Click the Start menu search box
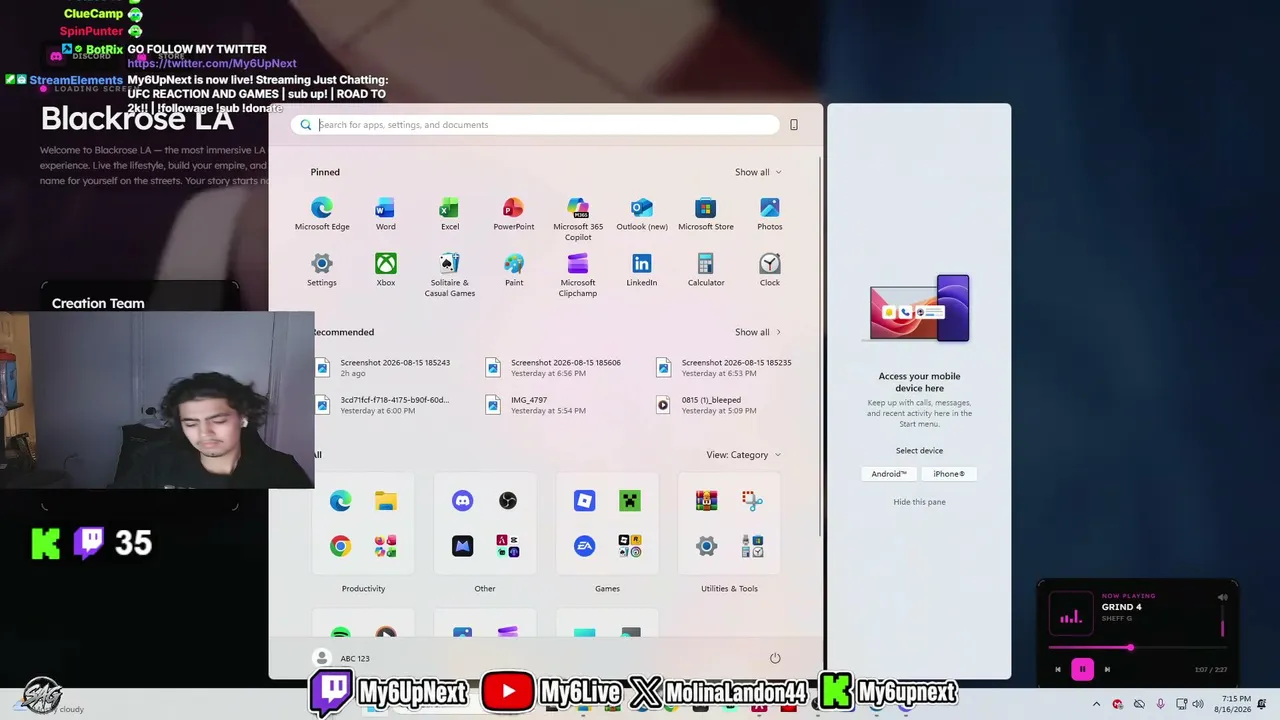This screenshot has height=720, width=1280. 536,125
